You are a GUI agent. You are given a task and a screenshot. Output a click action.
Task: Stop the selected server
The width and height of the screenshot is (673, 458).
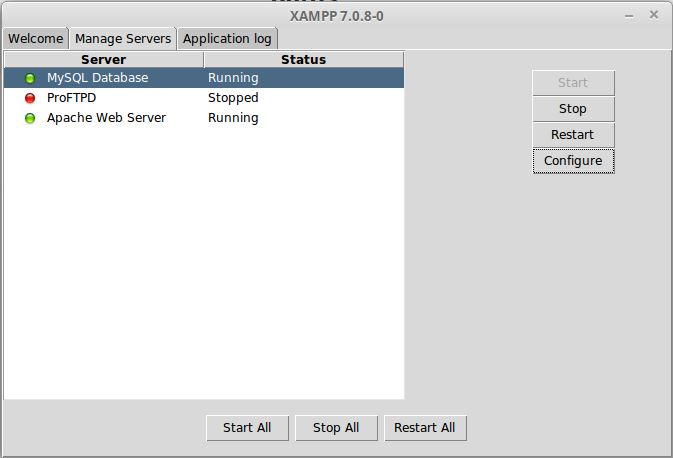pyautogui.click(x=573, y=109)
